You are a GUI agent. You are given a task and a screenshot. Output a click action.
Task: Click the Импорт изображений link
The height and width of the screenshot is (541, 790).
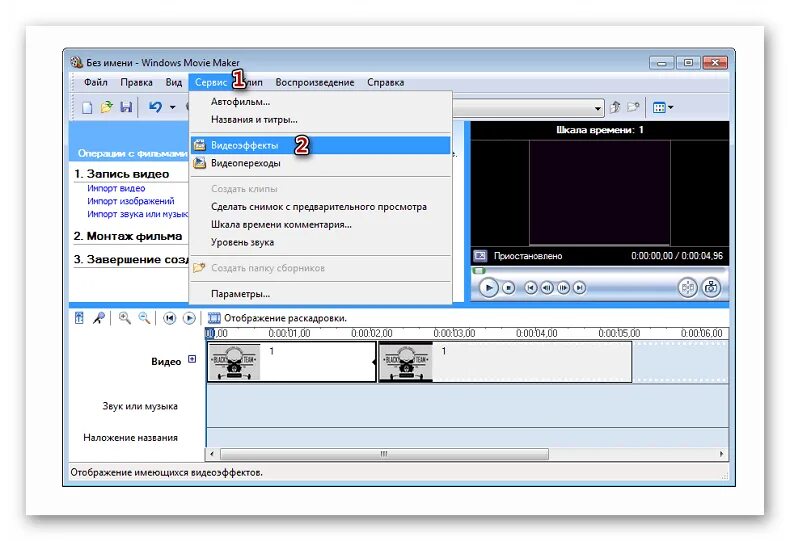(x=130, y=201)
